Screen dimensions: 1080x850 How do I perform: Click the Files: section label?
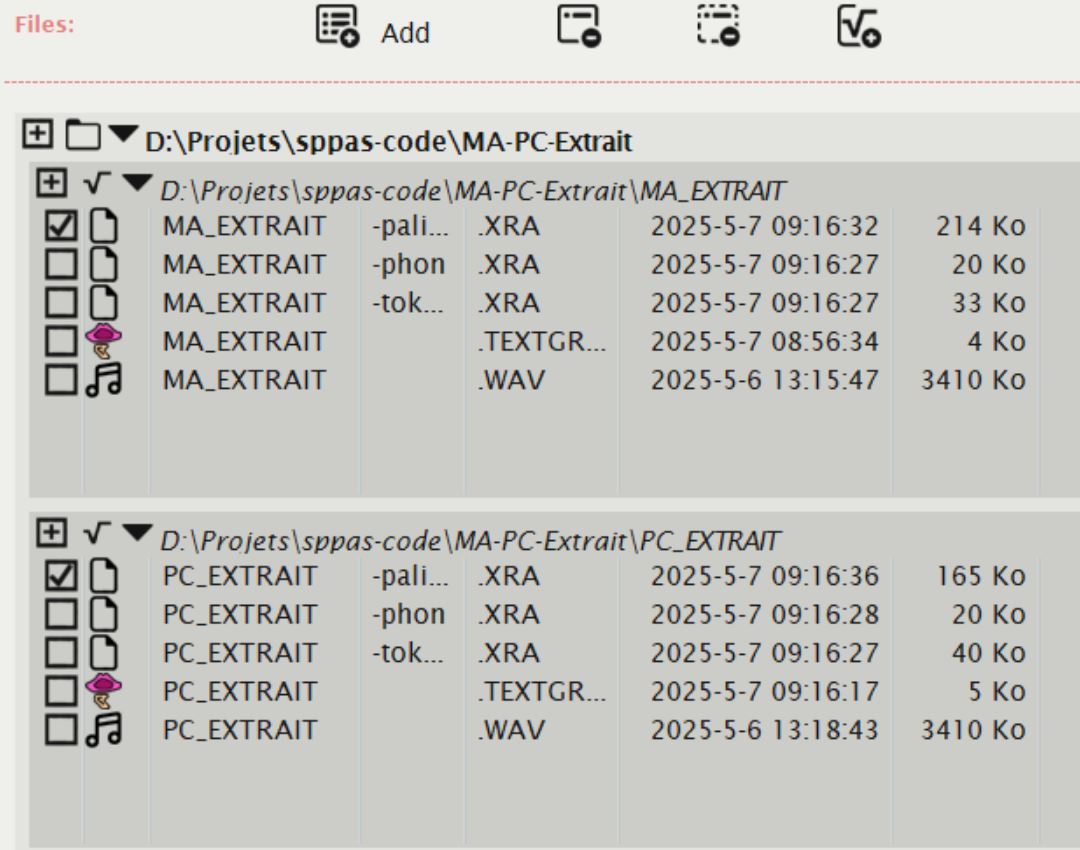point(45,25)
